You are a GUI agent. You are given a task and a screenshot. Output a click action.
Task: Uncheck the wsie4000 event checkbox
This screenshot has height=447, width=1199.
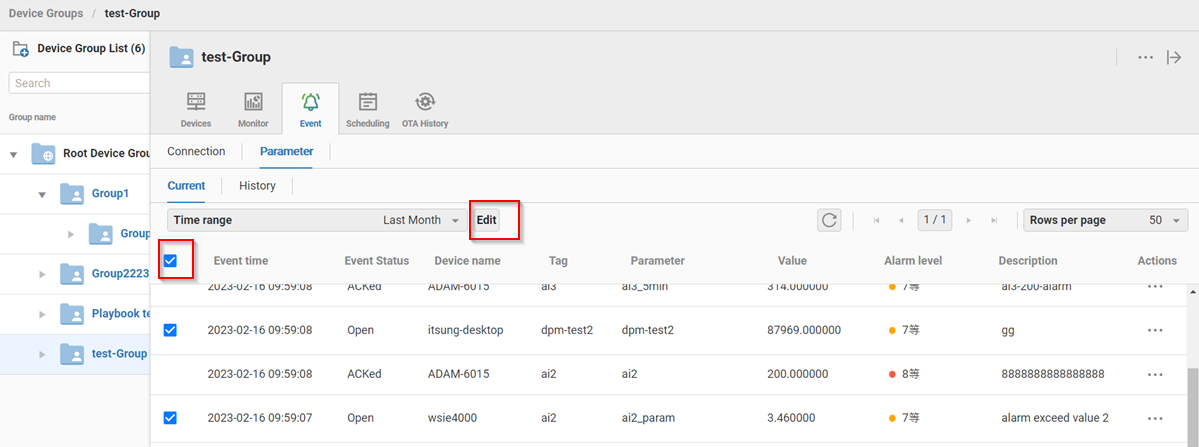(x=170, y=418)
